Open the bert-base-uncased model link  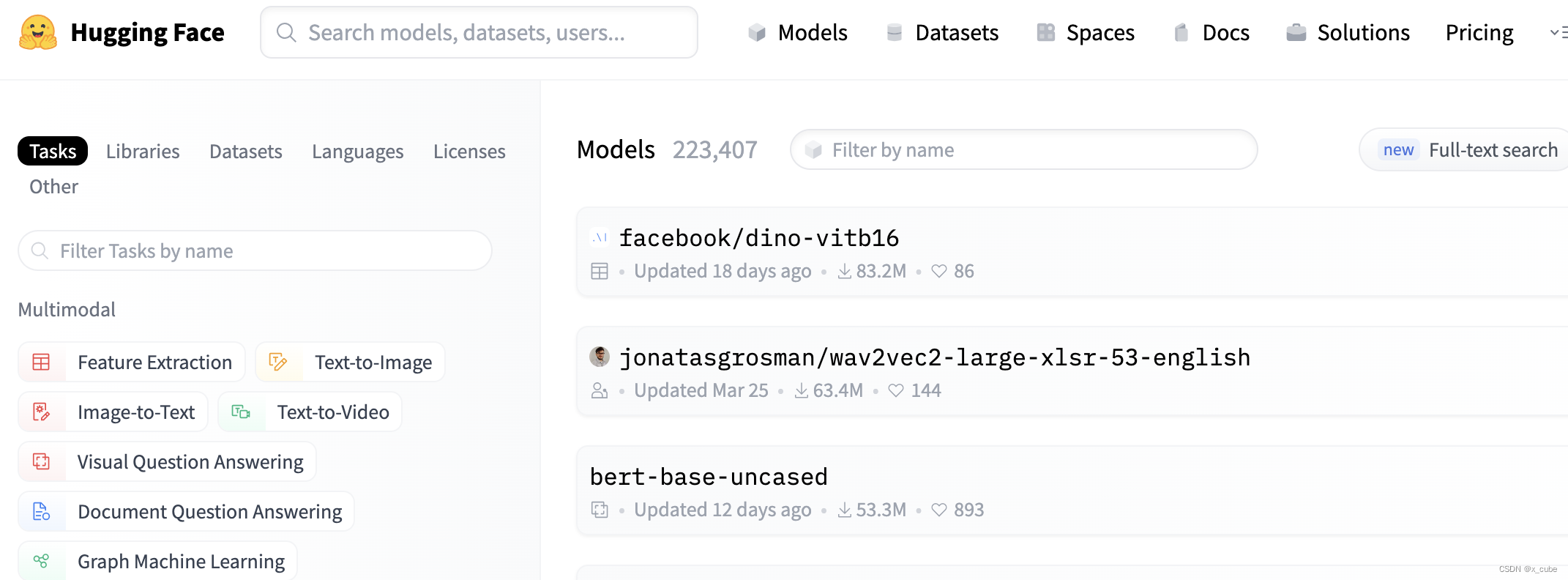tap(709, 477)
